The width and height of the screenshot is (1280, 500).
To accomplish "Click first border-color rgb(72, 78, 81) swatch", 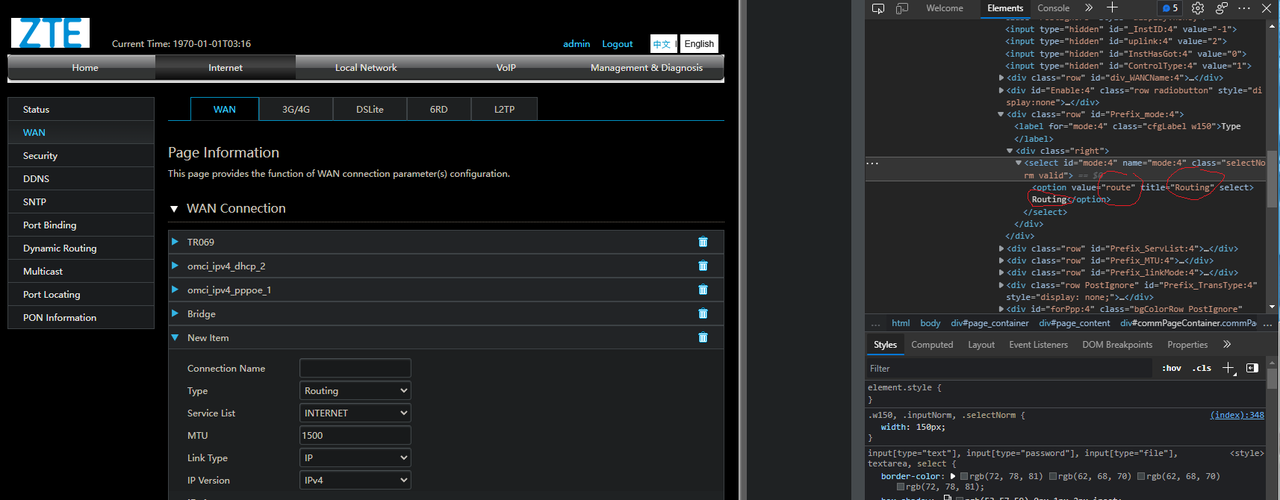I will pyautogui.click(x=965, y=476).
